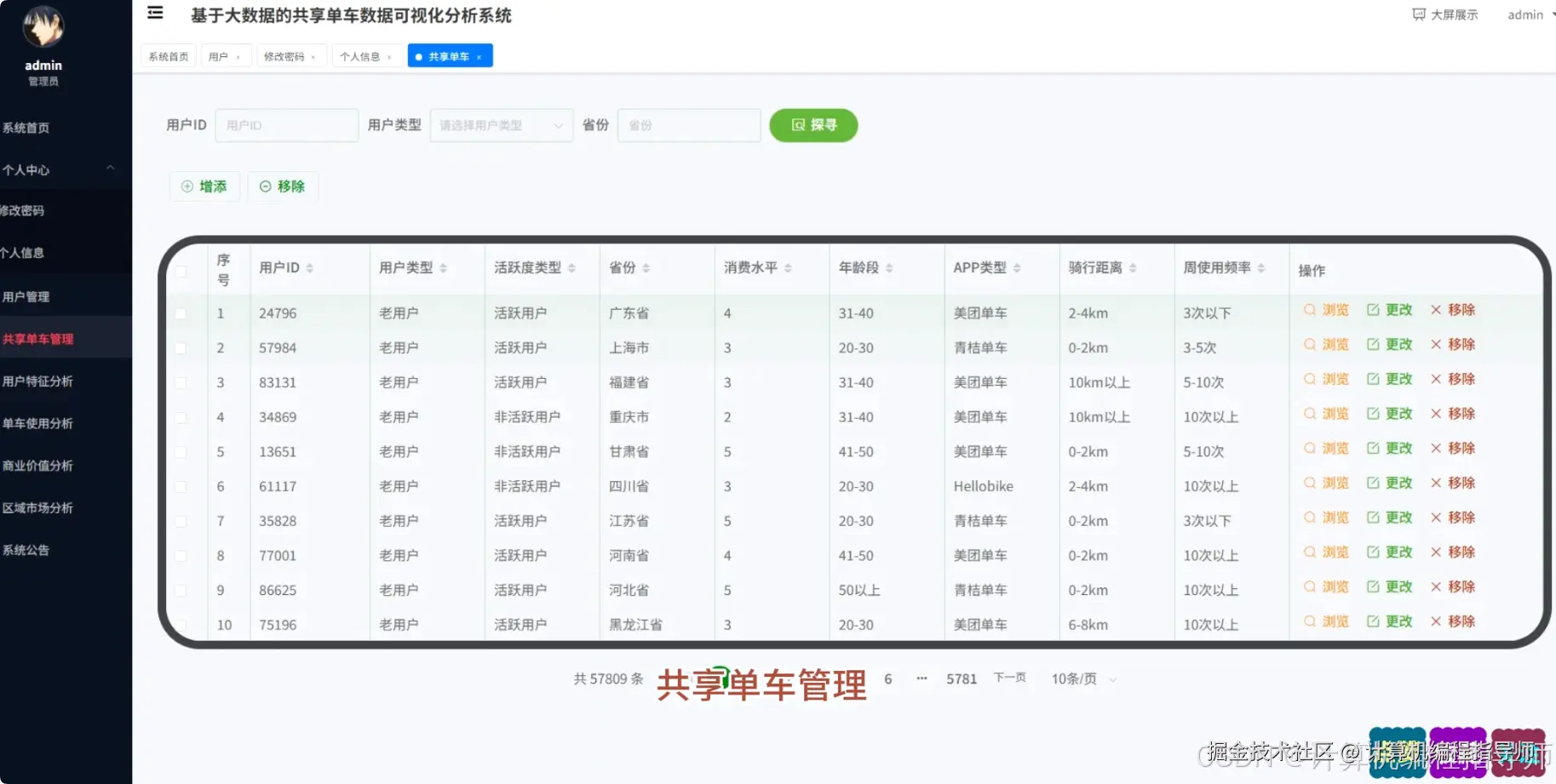The height and width of the screenshot is (784, 1556).
Task: Go to page 6 in pagination
Action: click(x=888, y=678)
